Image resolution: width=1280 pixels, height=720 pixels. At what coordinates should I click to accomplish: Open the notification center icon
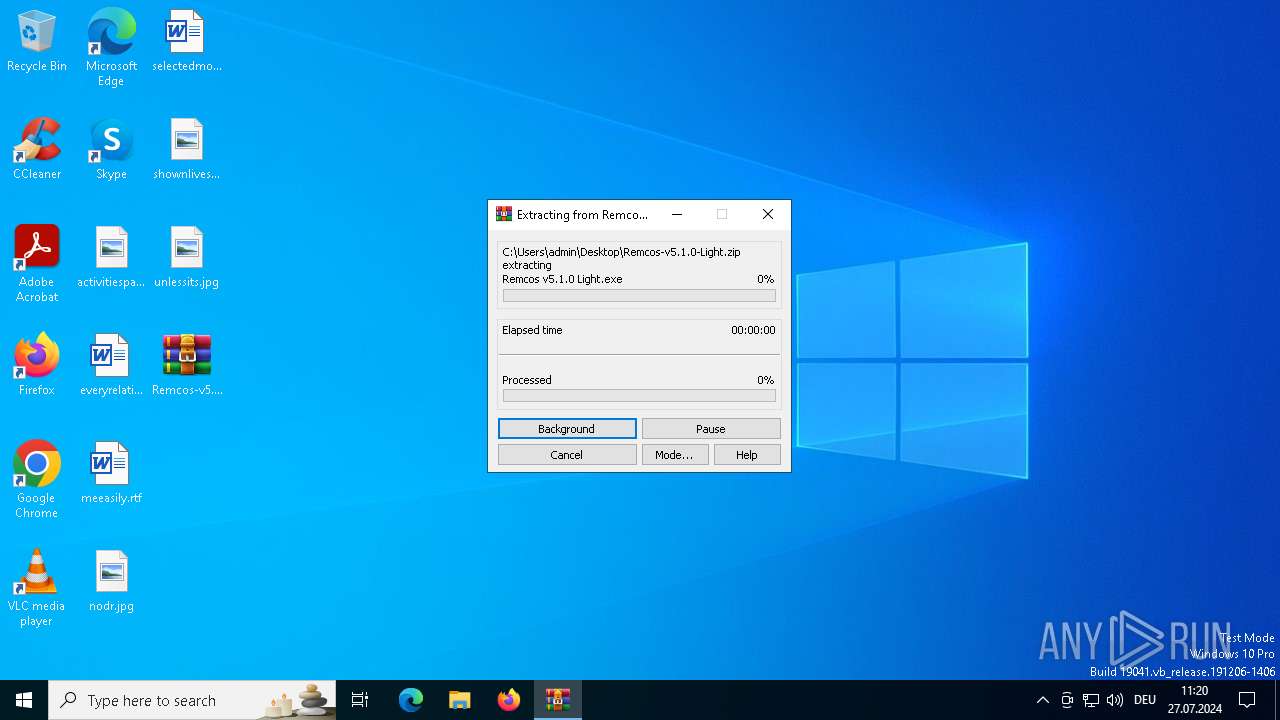click(x=1248, y=700)
